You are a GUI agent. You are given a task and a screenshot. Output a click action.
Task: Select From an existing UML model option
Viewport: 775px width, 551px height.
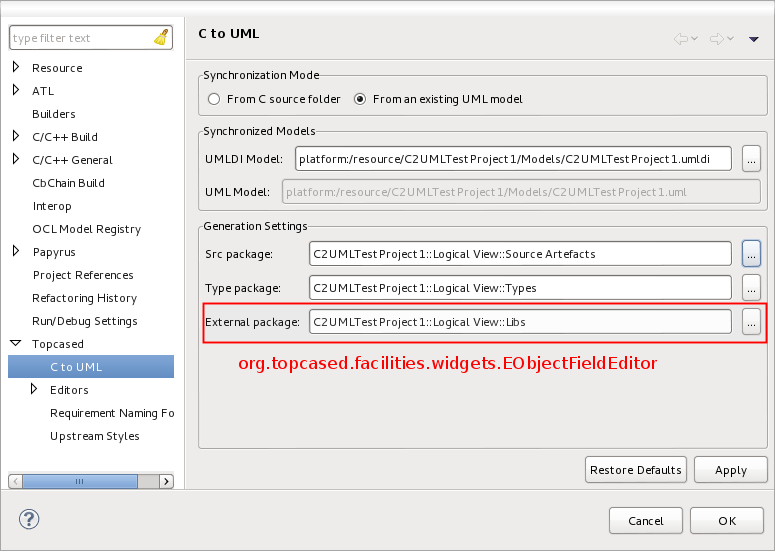[x=438, y=99]
